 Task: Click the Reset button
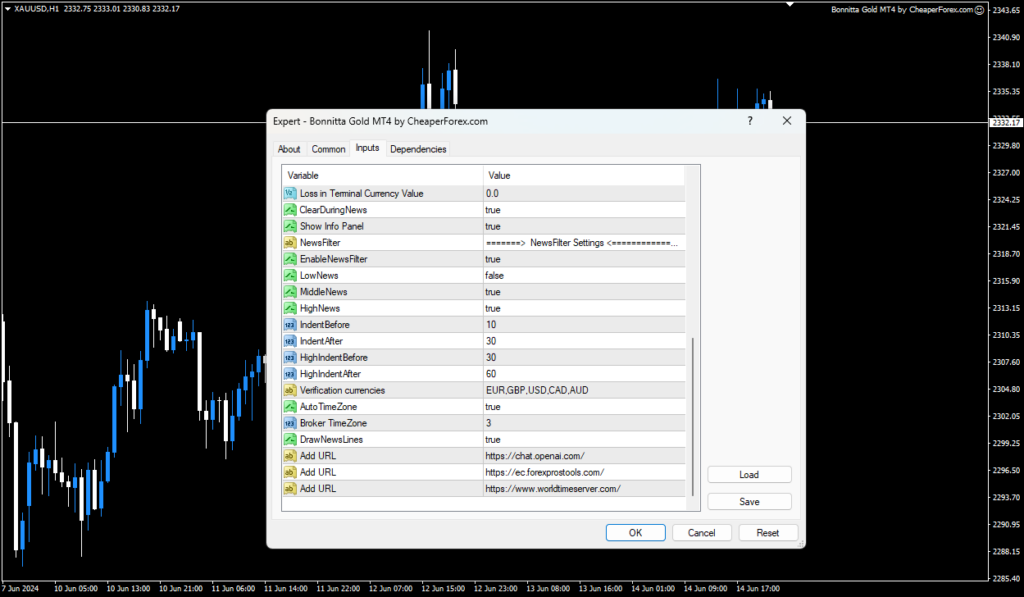tap(768, 532)
